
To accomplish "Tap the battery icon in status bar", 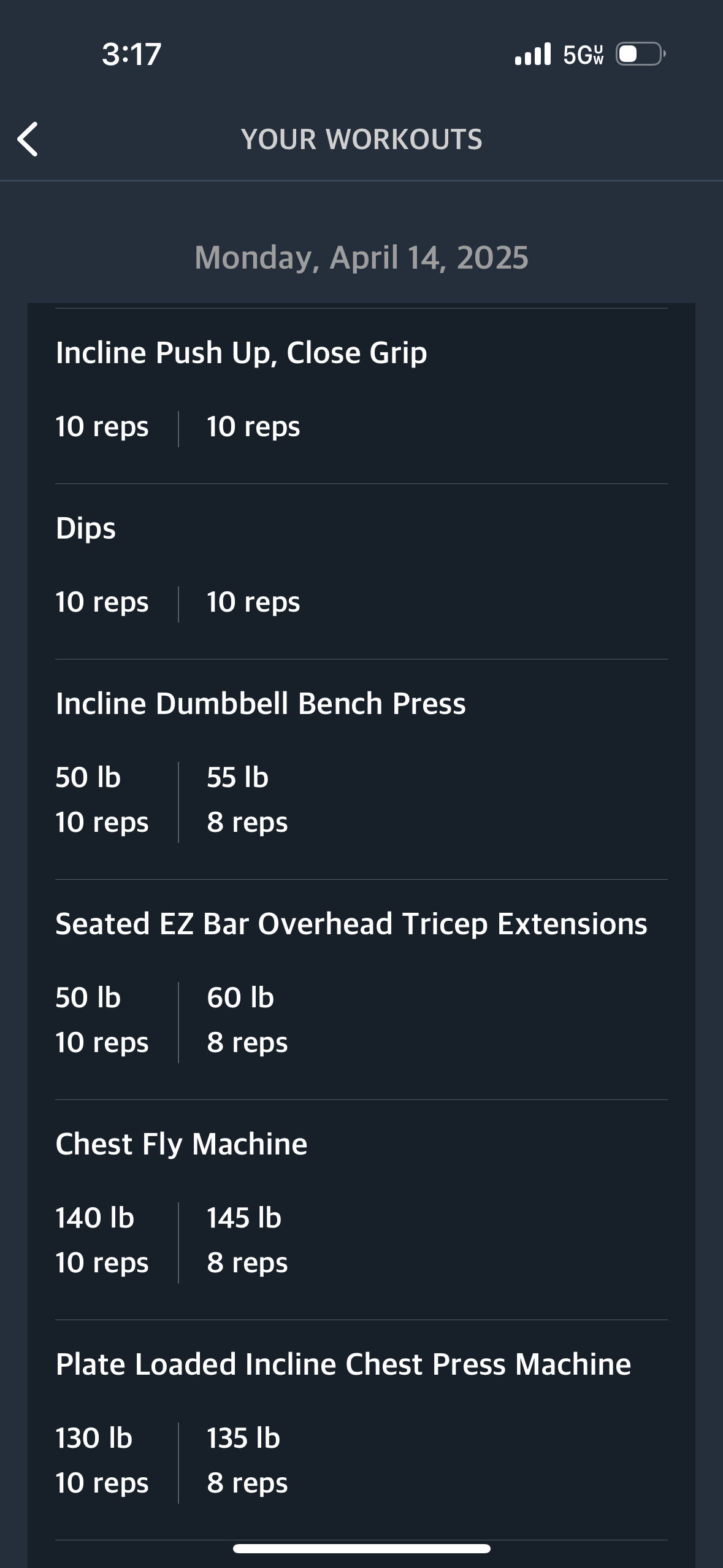I will 641,54.
